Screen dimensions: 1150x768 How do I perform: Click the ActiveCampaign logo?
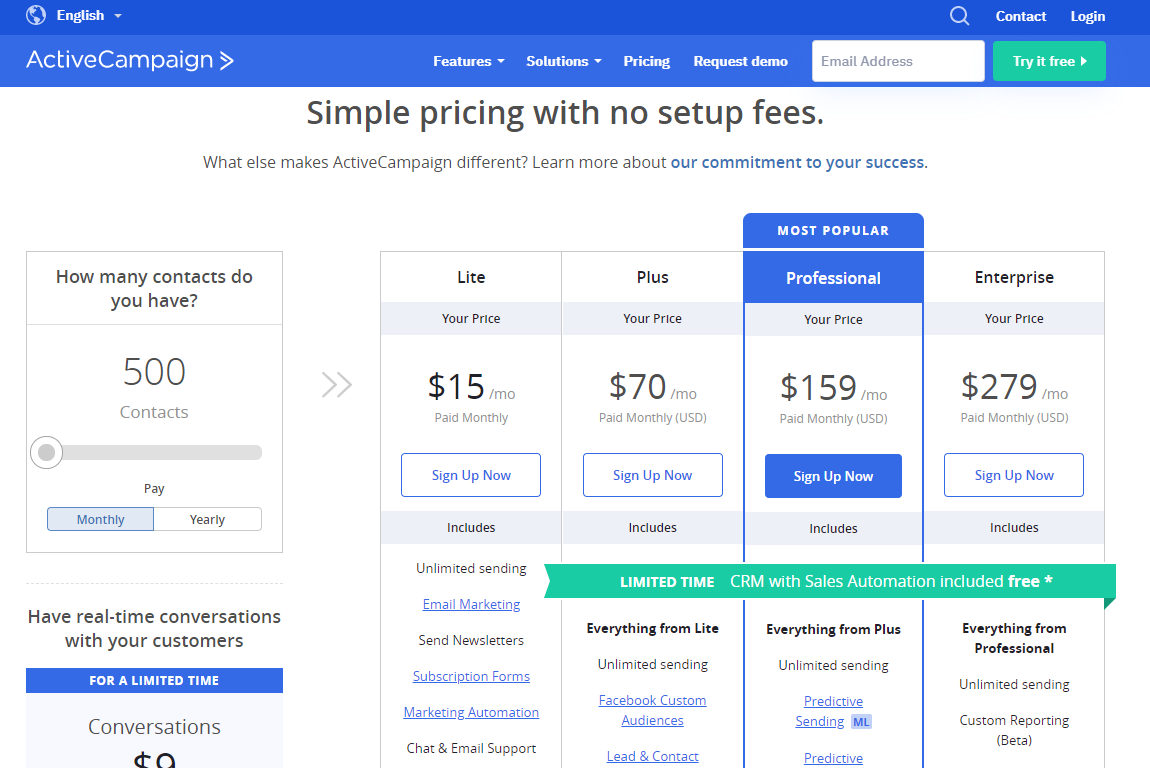pos(130,60)
